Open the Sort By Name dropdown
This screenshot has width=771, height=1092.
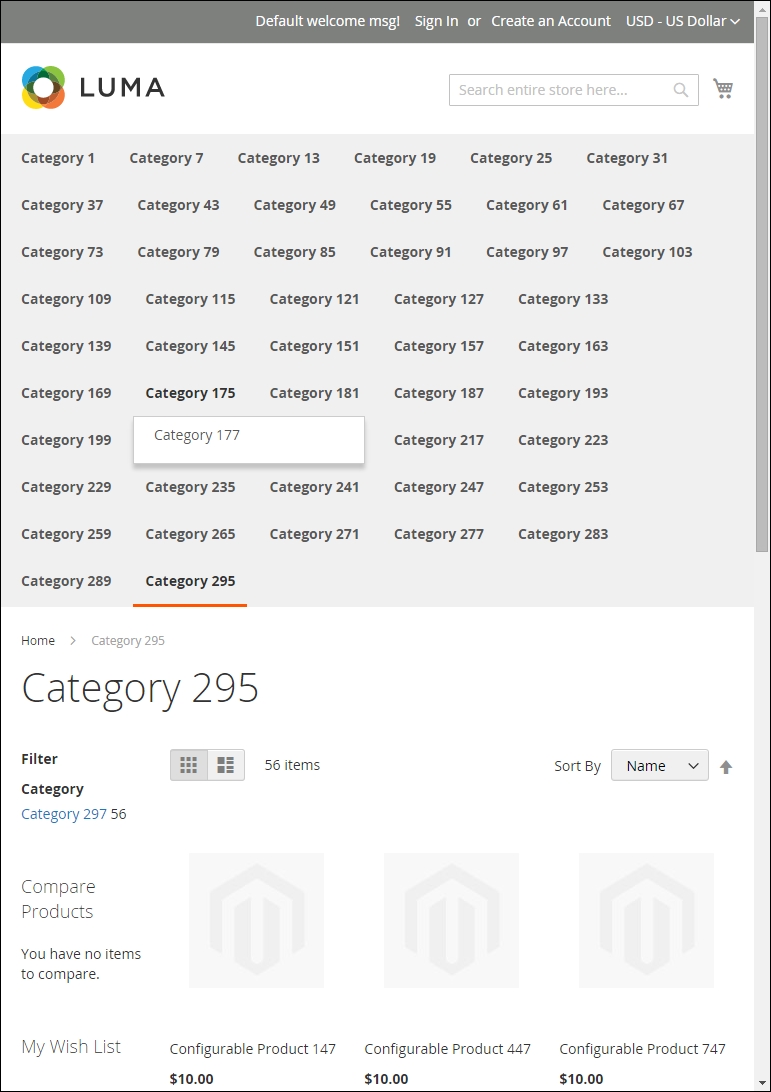coord(660,765)
